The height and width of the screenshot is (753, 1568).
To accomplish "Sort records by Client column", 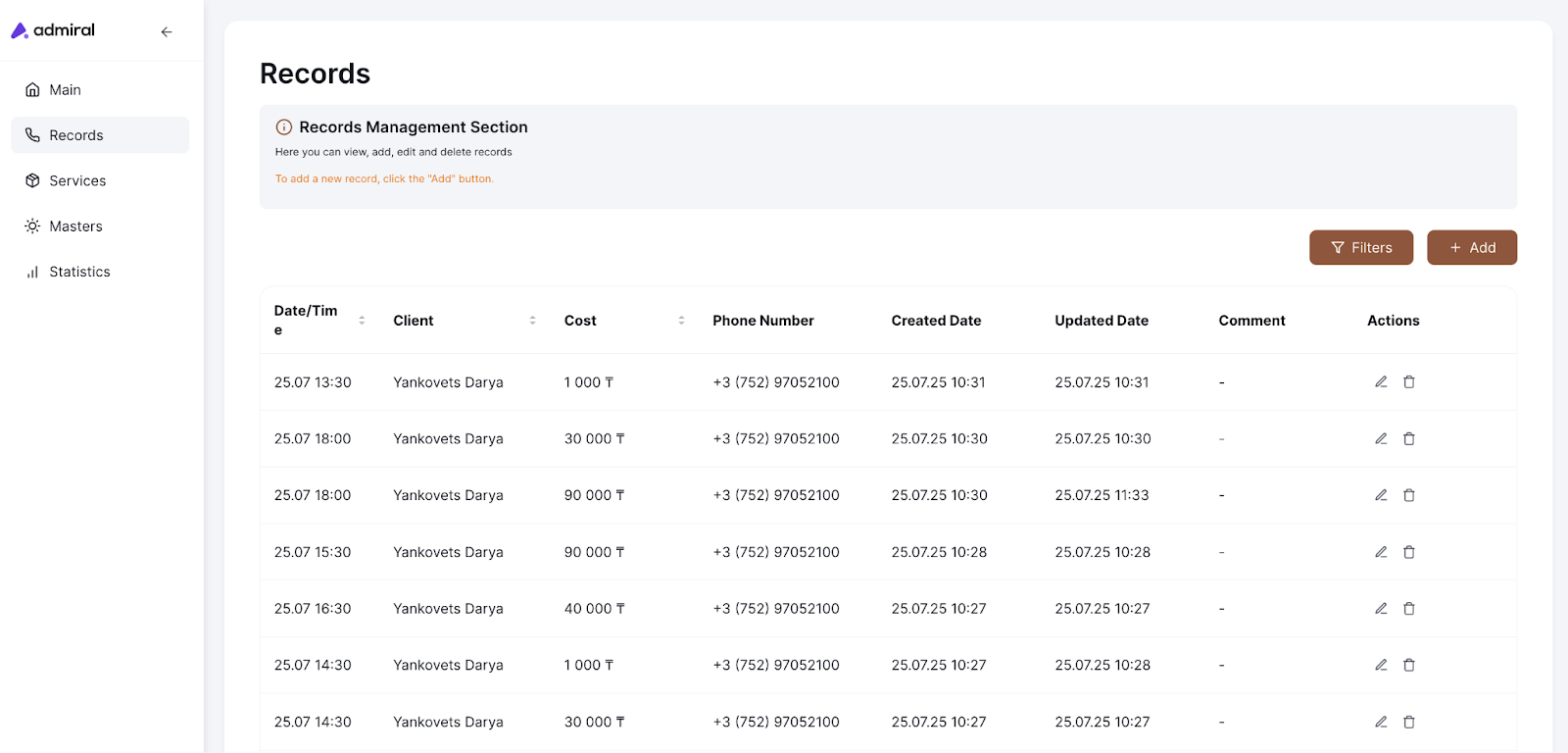I will click(532, 321).
